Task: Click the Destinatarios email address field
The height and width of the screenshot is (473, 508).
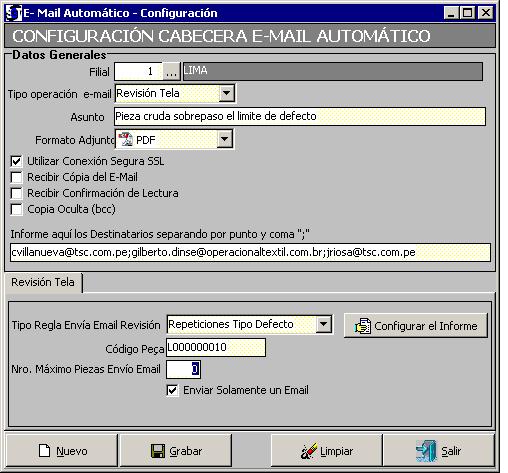Action: pyautogui.click(x=250, y=252)
